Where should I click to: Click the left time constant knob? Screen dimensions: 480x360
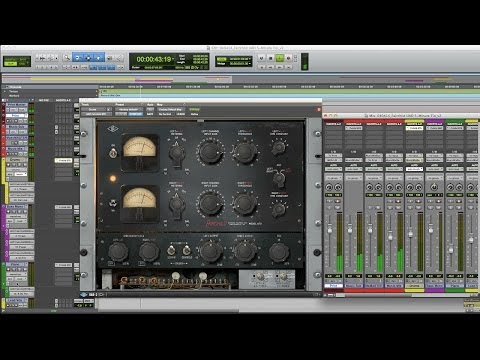click(x=278, y=147)
